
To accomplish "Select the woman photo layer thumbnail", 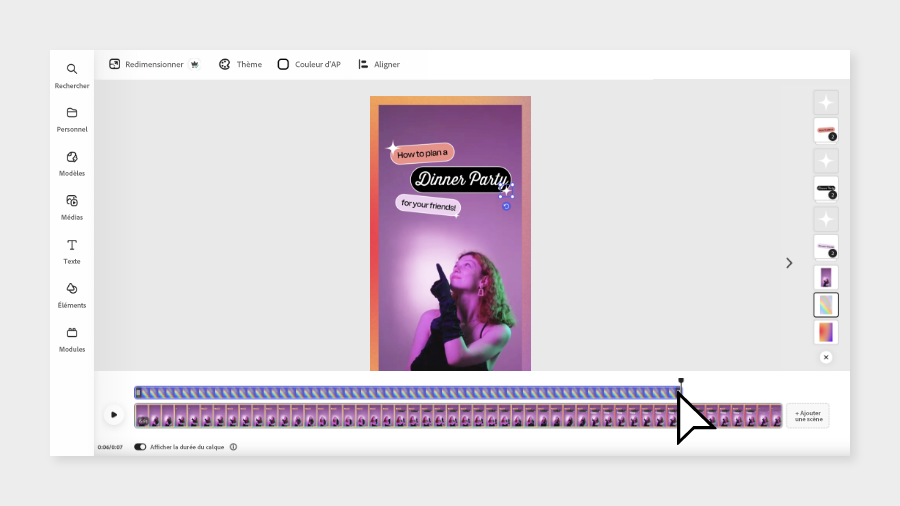I will (826, 277).
